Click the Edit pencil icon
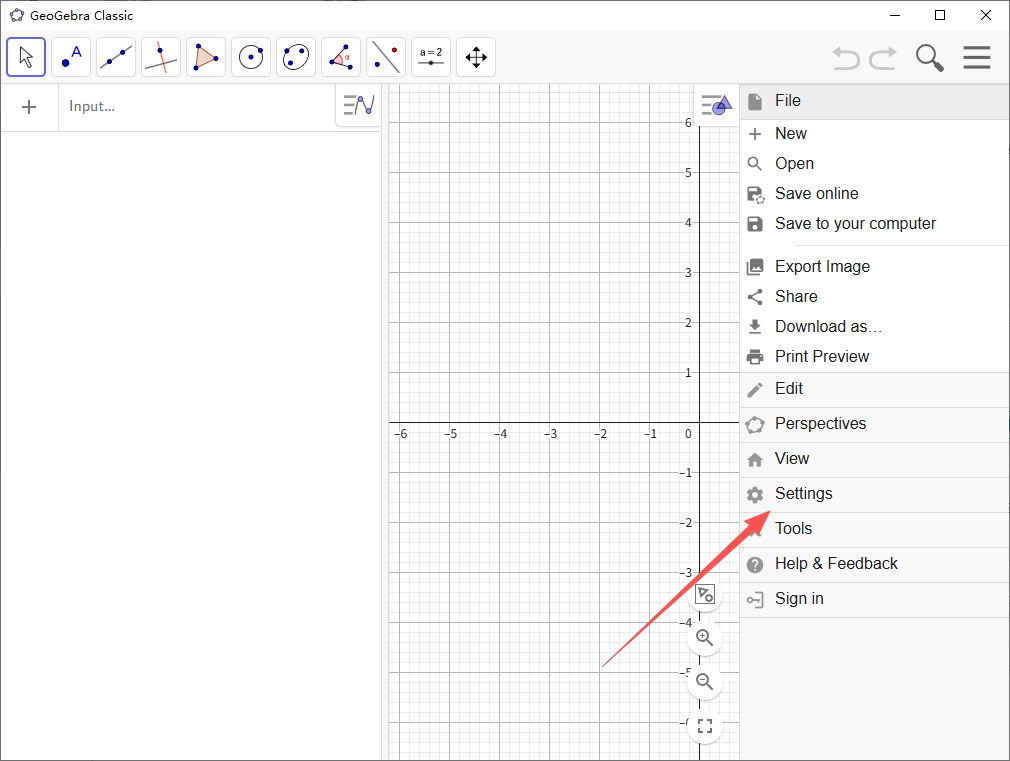Viewport: 1010px width, 761px height. [x=755, y=389]
